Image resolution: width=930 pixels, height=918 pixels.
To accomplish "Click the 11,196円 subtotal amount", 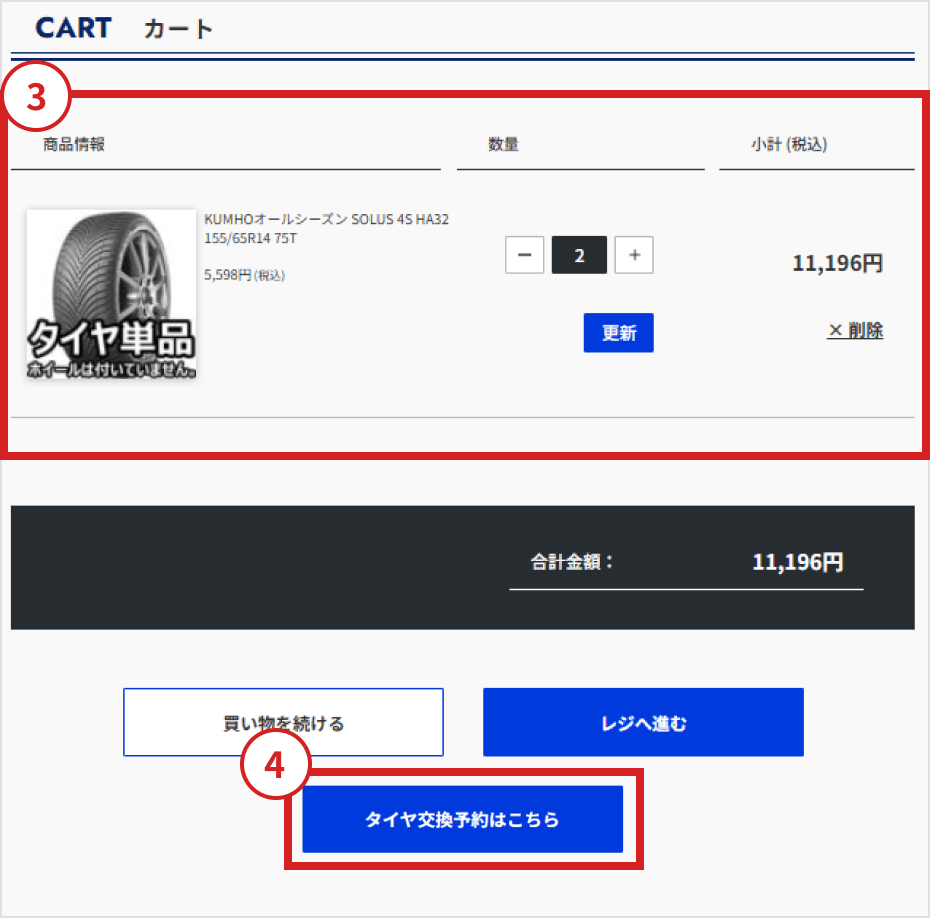I will [837, 263].
